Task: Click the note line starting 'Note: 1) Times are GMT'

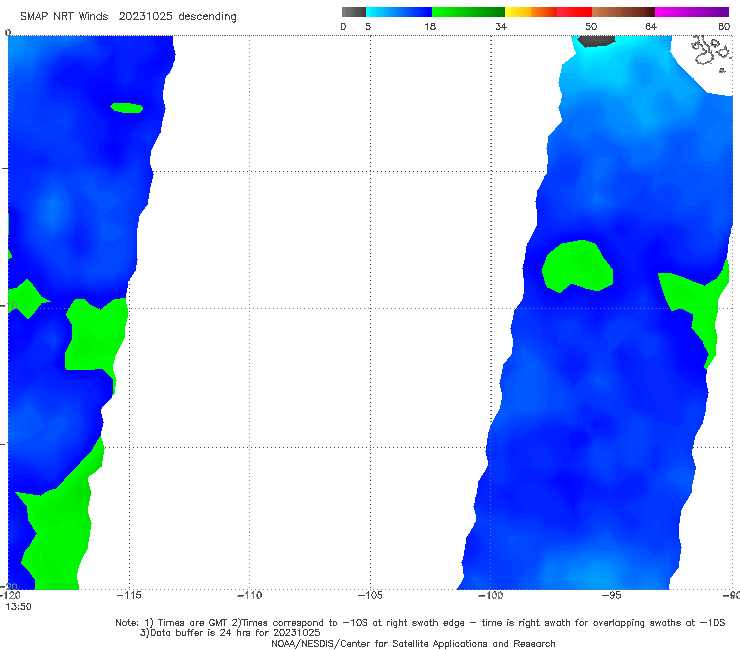Action: [x=420, y=623]
